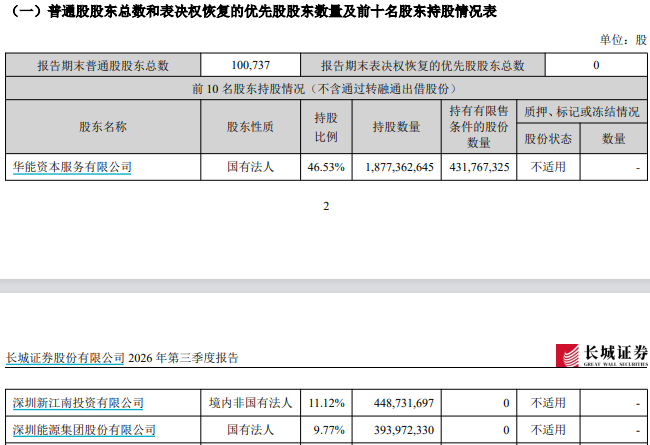
Task: Click the section heading （一）普通股股东总数
Action: tap(252, 11)
